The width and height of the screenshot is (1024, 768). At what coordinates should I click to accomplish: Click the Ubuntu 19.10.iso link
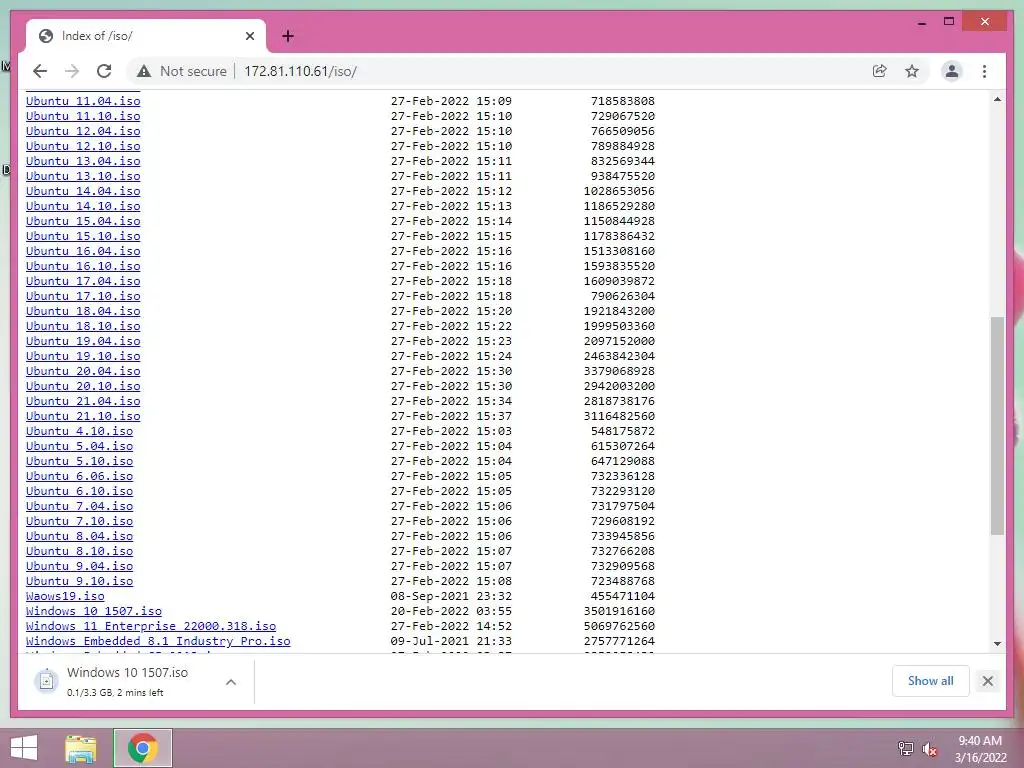click(x=83, y=357)
